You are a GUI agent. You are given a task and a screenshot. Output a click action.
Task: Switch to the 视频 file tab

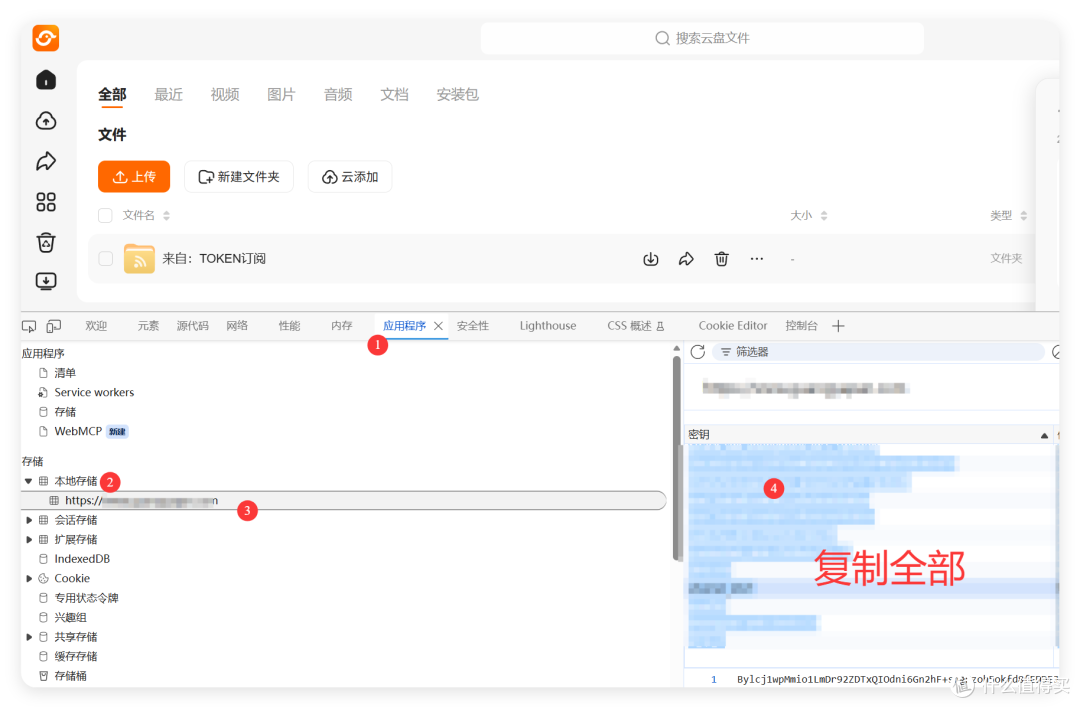tap(225, 94)
